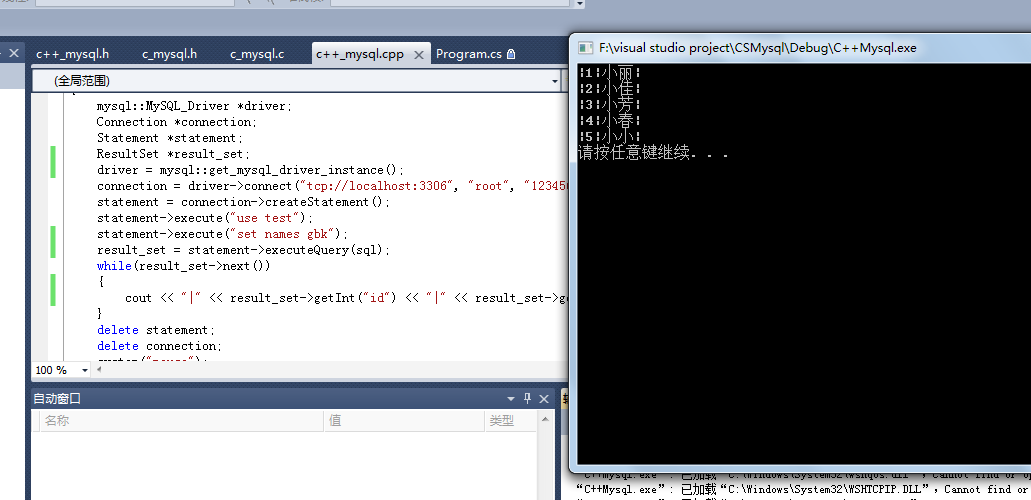The image size is (1031, 500).
Task: Sort by the 名称 column header
Action: click(57, 421)
